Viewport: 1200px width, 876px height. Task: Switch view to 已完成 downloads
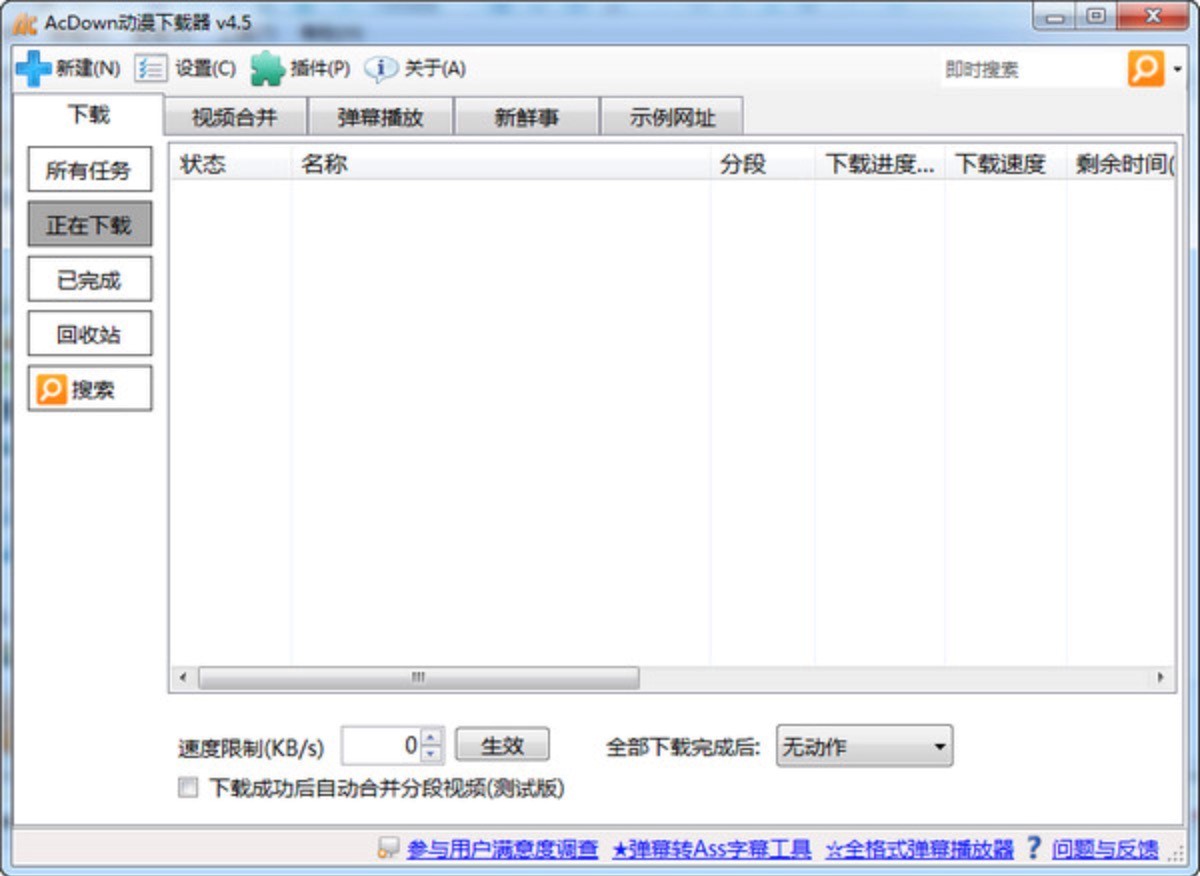(x=89, y=278)
